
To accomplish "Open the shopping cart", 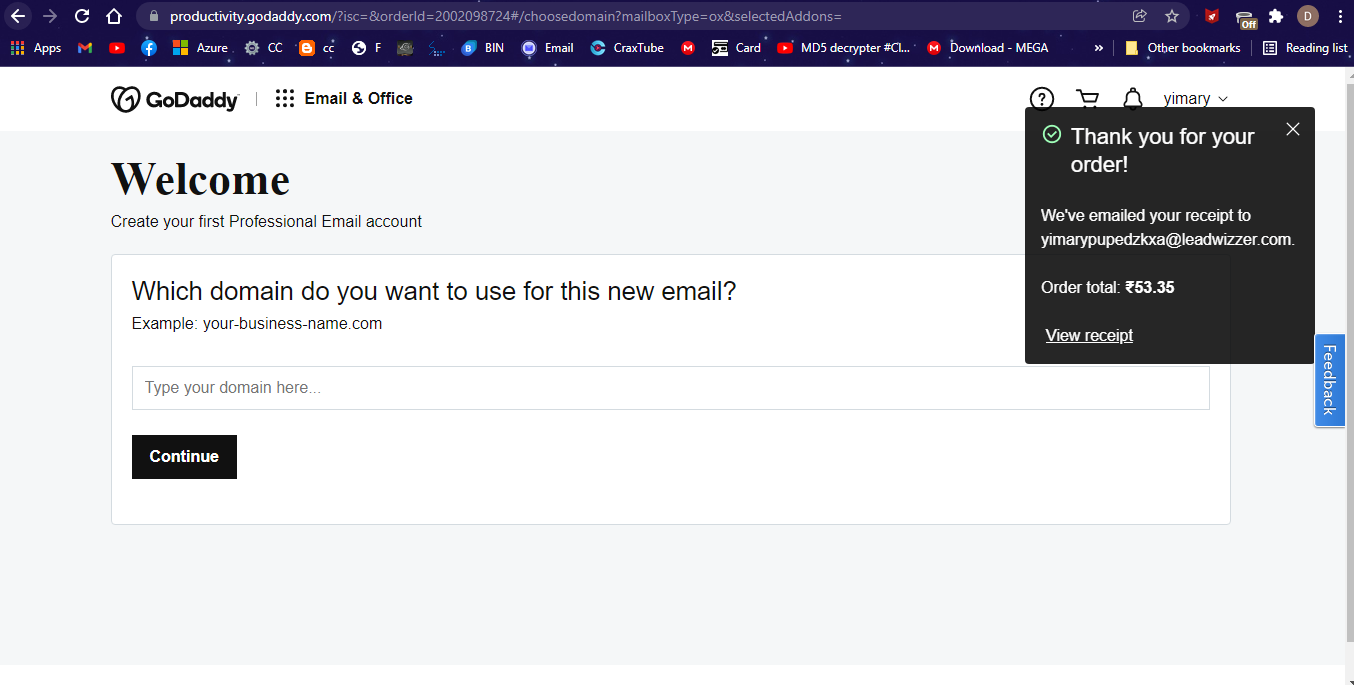I will tap(1087, 98).
